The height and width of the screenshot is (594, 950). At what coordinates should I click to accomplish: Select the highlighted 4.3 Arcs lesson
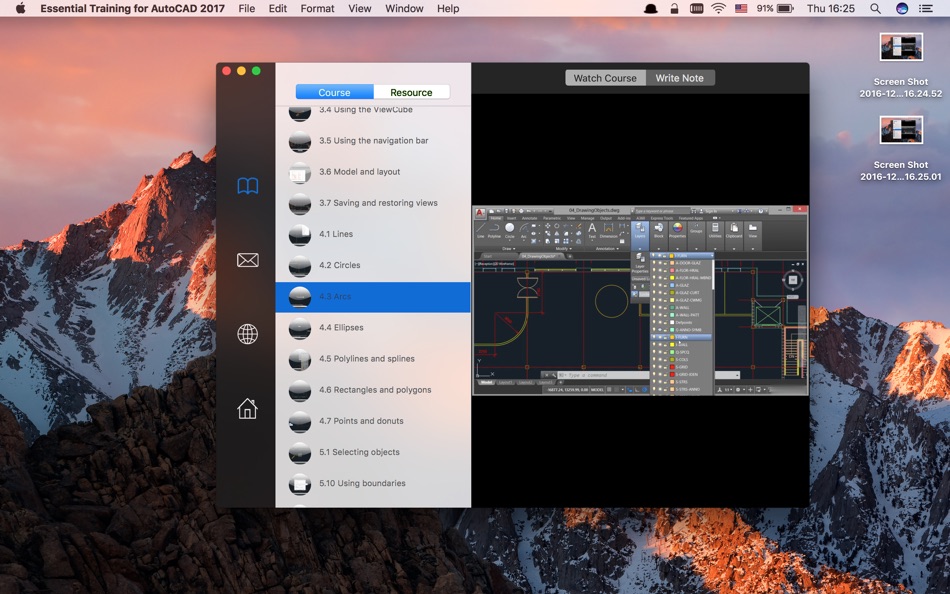[x=373, y=297]
